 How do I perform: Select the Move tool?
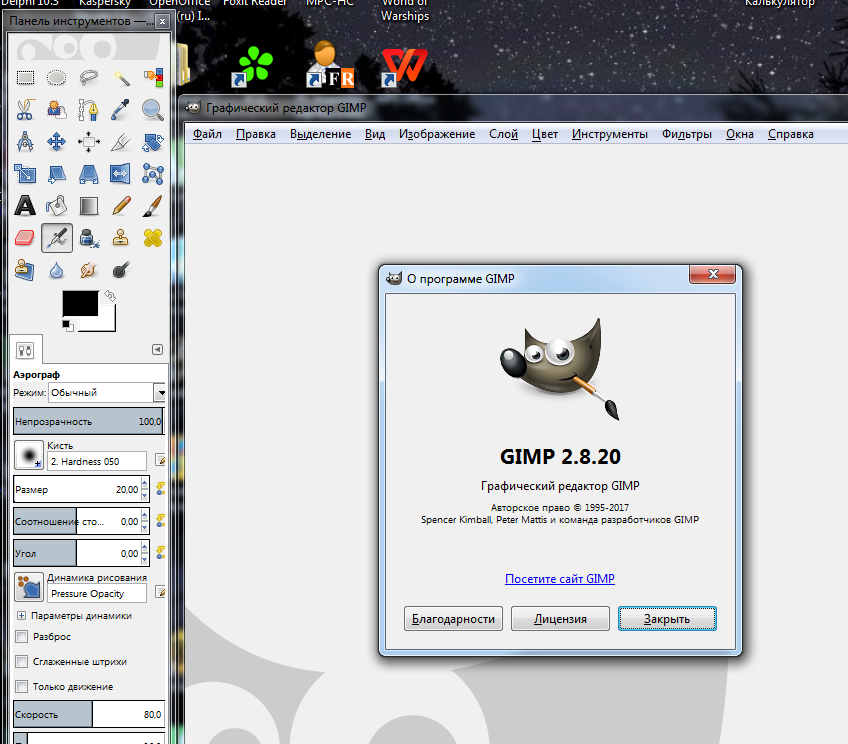coord(56,142)
